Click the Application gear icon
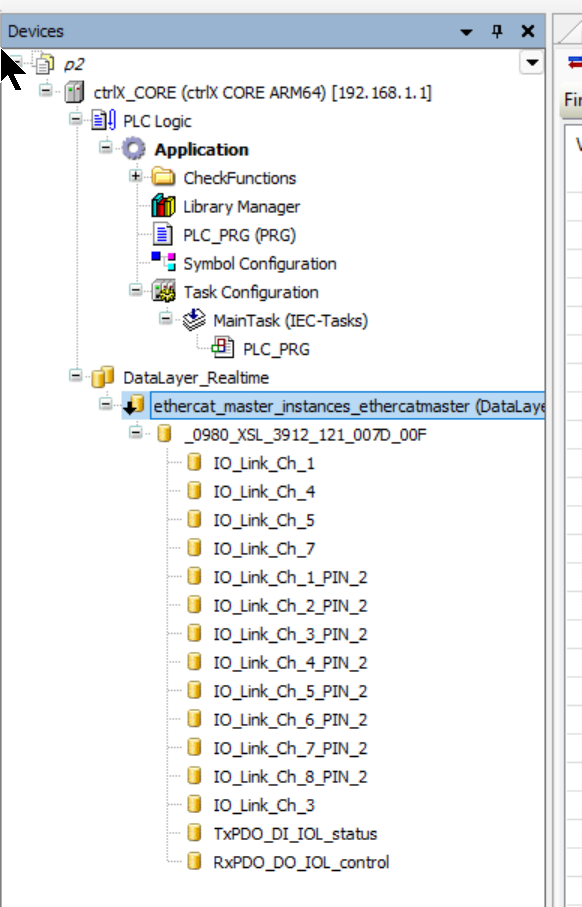 pos(134,149)
